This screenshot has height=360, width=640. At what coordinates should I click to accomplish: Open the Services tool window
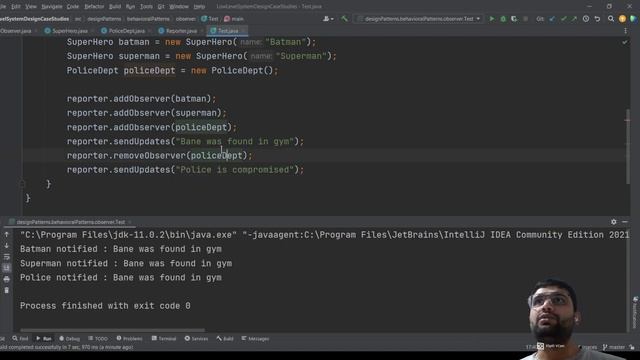tap(196, 338)
